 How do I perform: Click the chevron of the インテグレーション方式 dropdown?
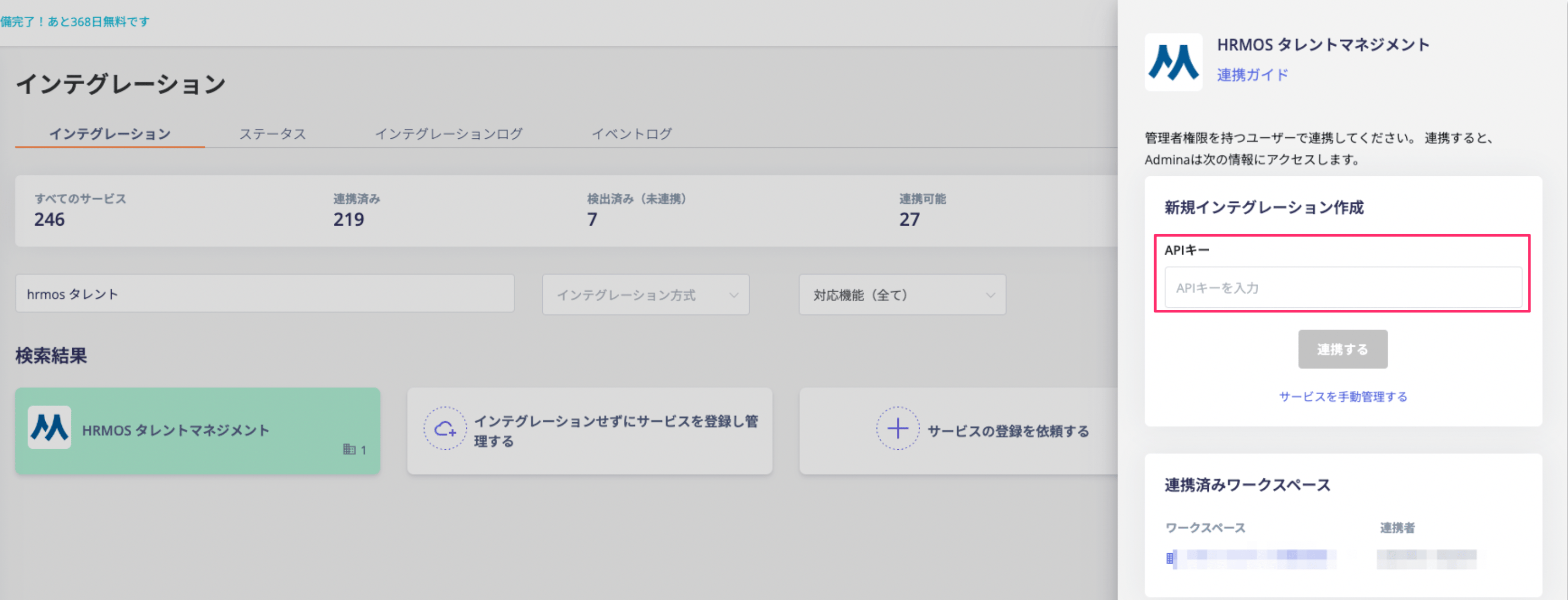coord(734,295)
